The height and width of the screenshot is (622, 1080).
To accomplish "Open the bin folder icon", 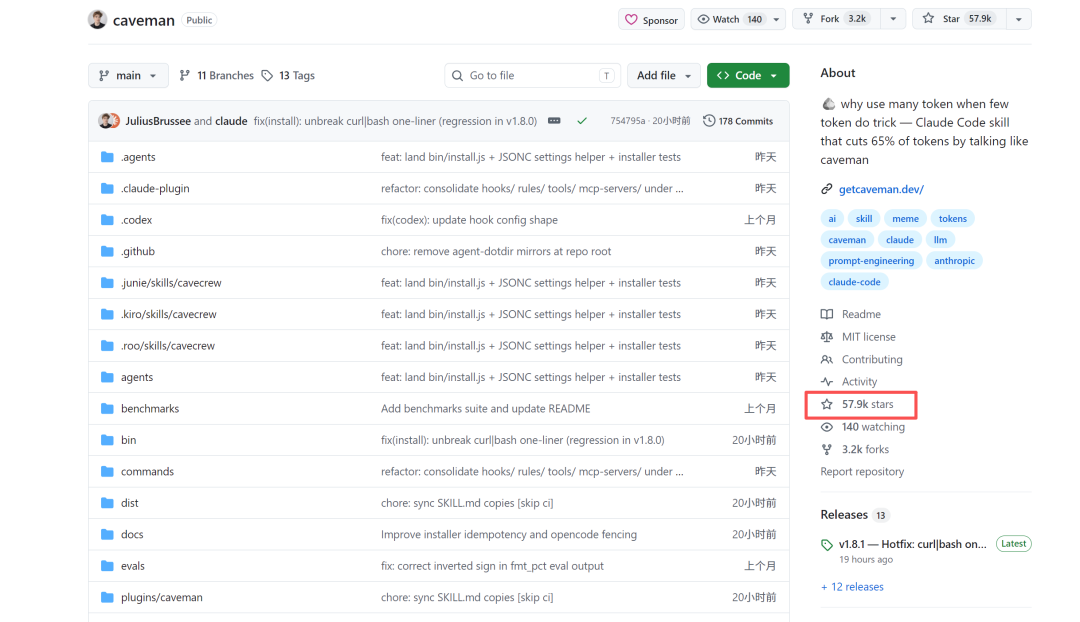I will (107, 440).
